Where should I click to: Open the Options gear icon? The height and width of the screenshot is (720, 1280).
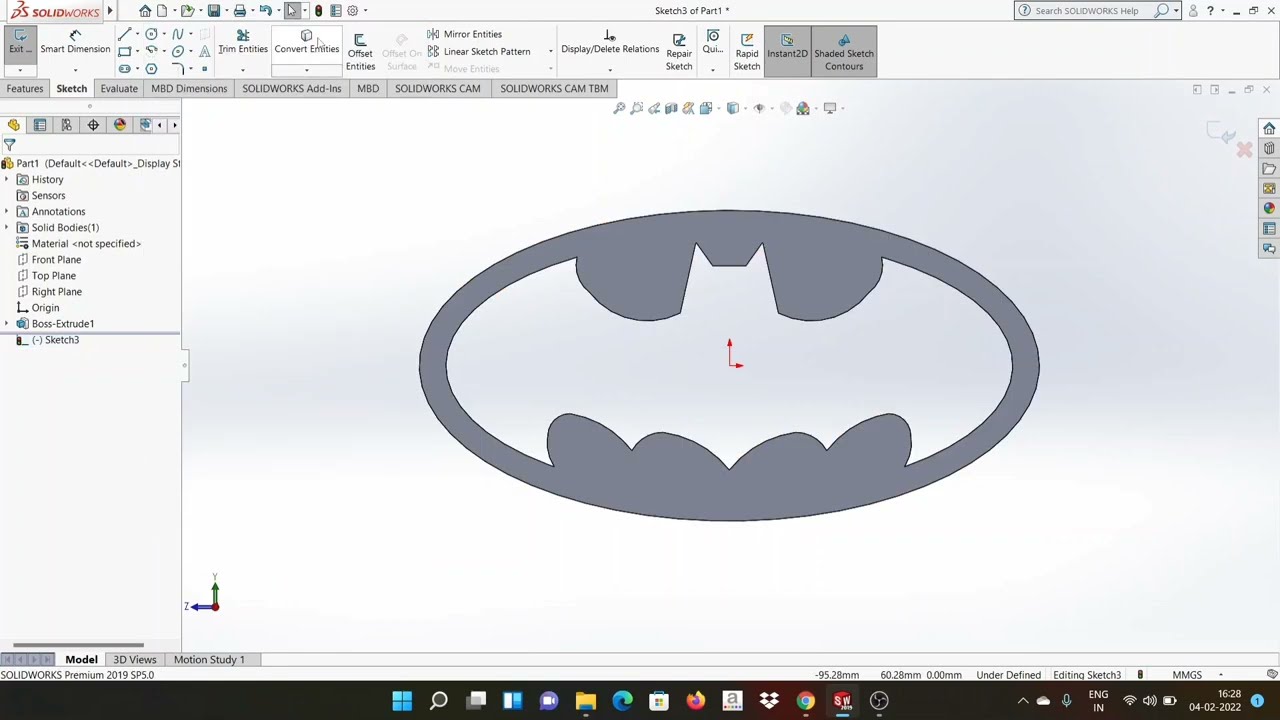(x=352, y=11)
